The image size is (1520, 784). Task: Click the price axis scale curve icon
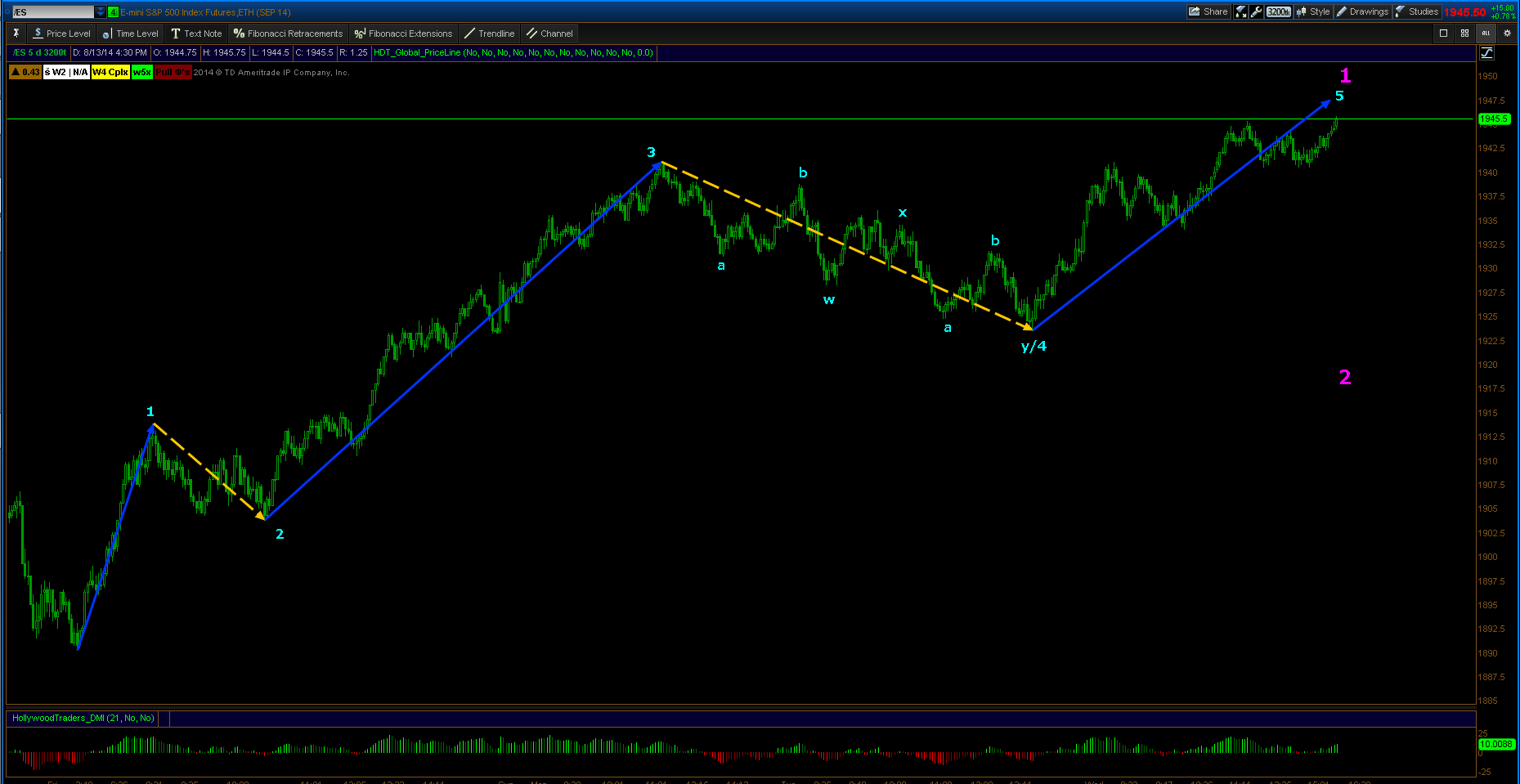click(x=1487, y=53)
